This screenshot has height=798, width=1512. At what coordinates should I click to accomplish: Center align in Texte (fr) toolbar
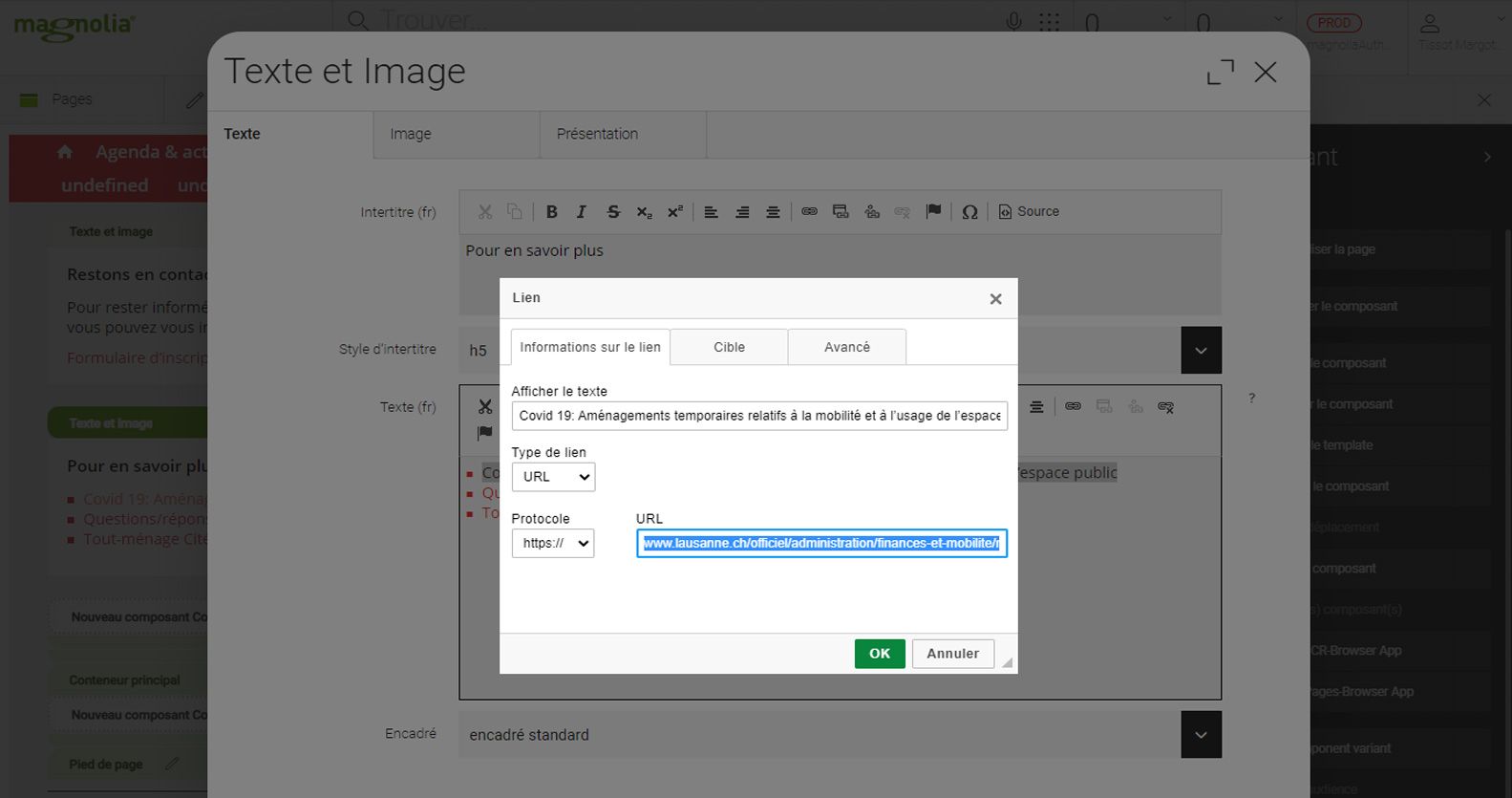(x=1036, y=407)
